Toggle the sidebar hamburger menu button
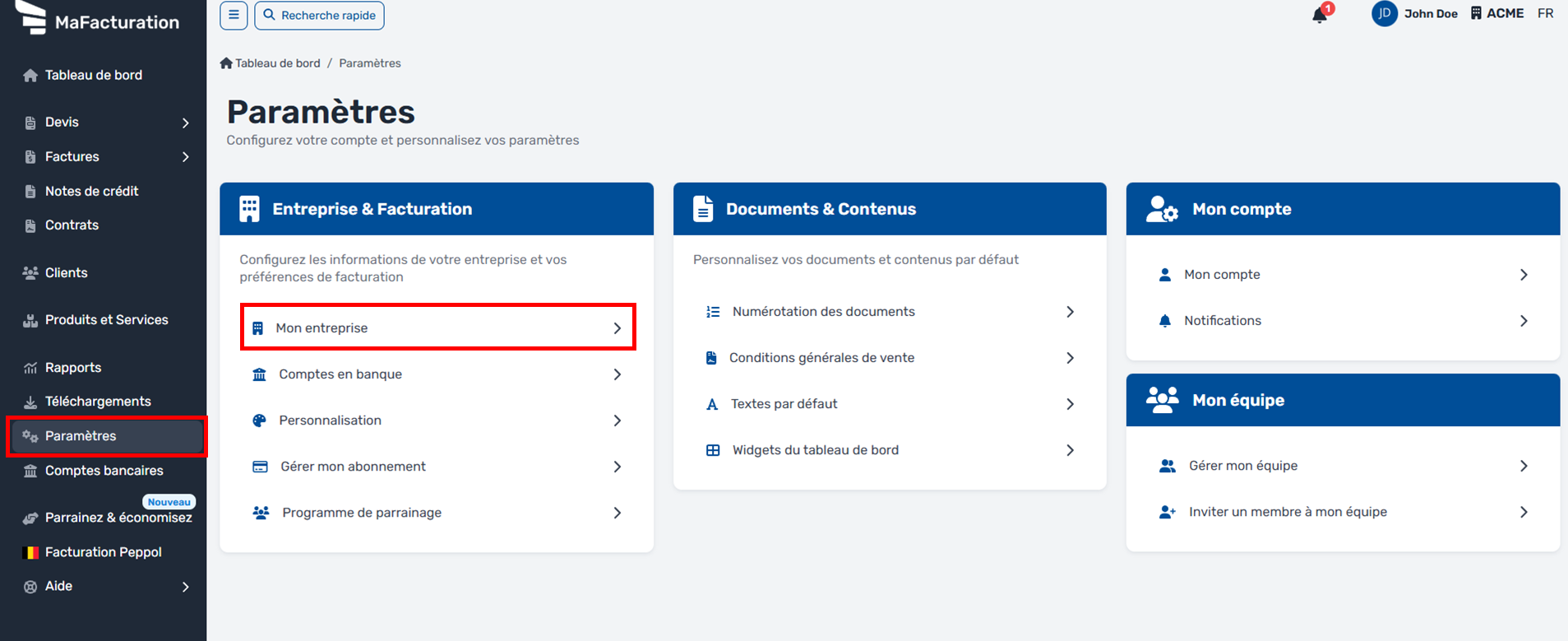This screenshot has width=1568, height=641. (234, 15)
